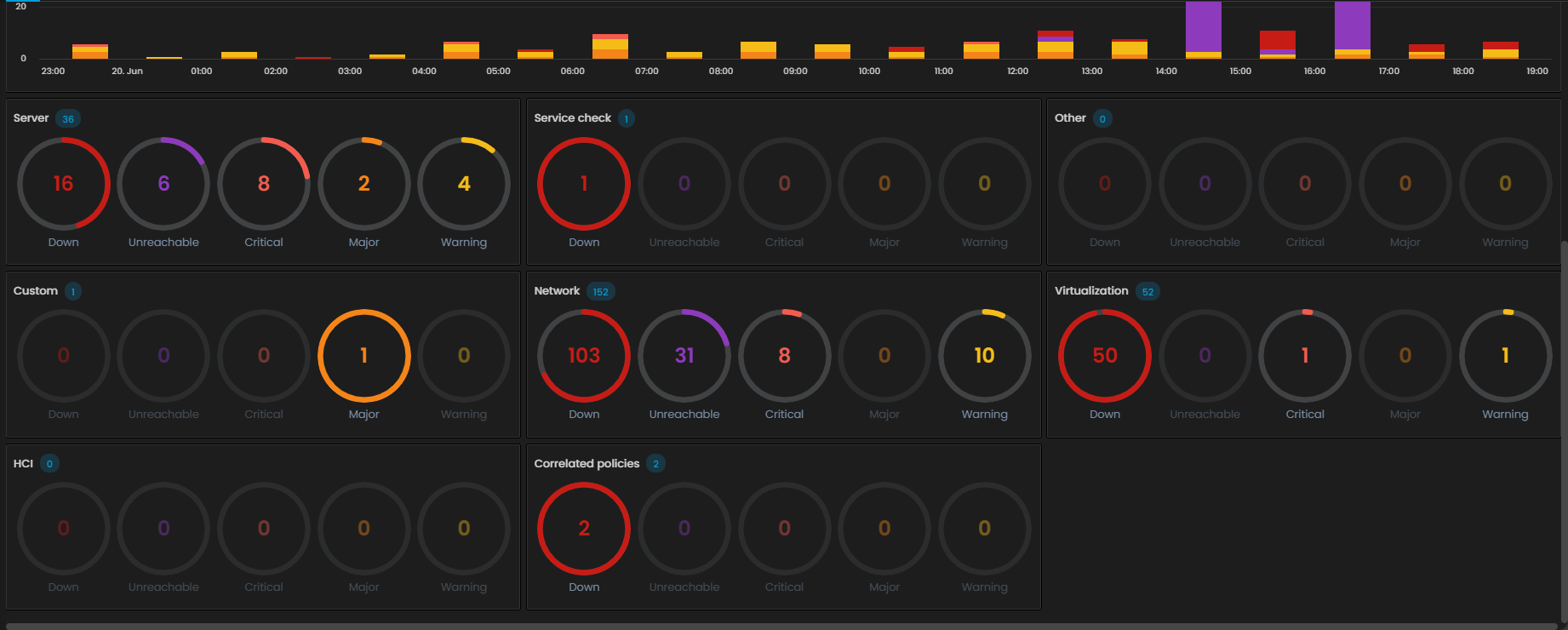This screenshot has width=1568, height=630.
Task: Select the Virtualization Critical gauge showing 1
Action: [1305, 356]
